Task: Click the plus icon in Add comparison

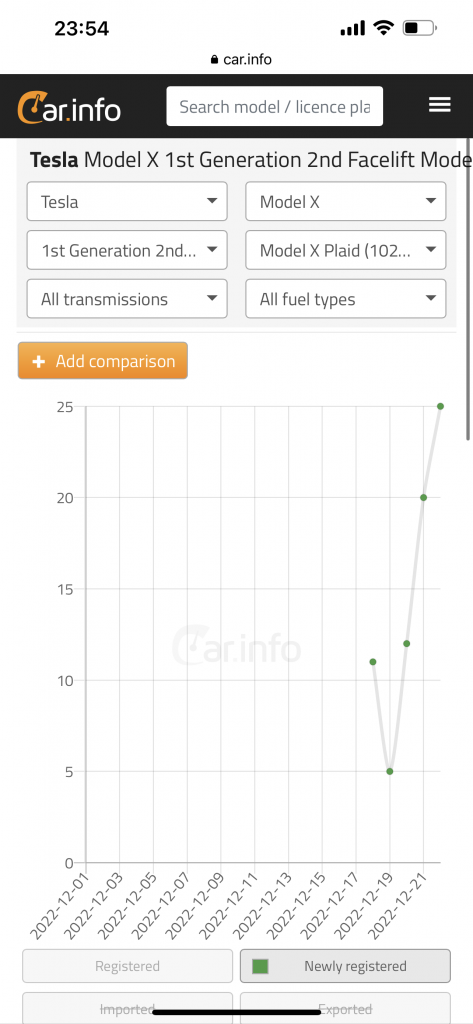Action: tap(39, 361)
